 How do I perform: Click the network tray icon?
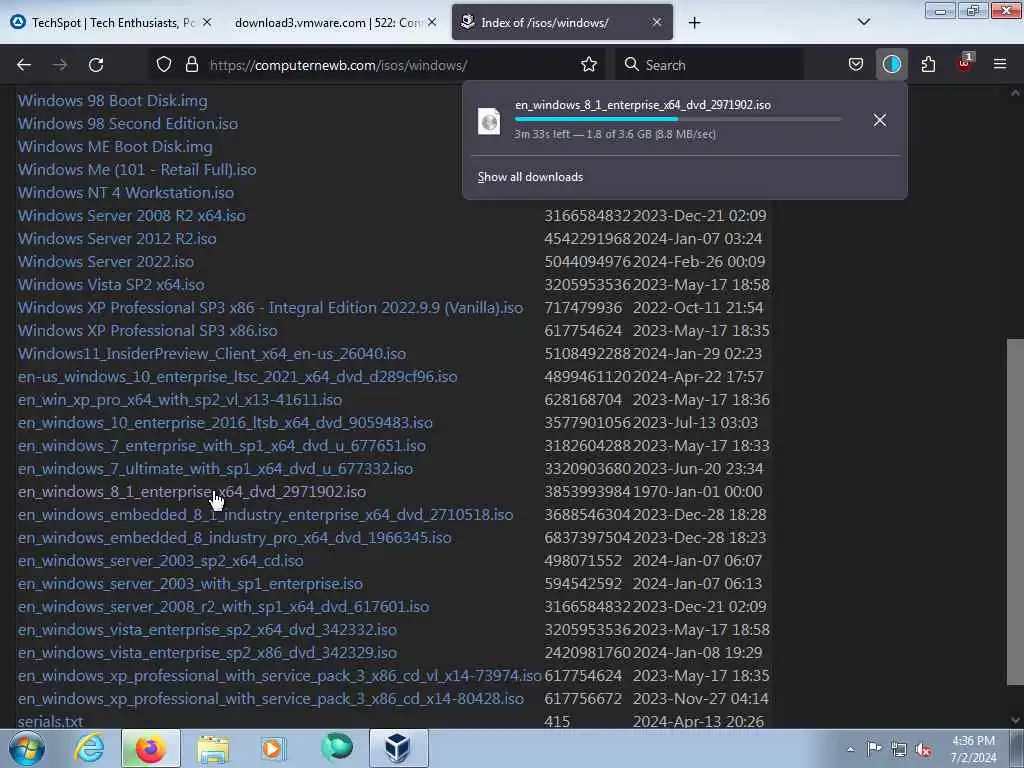pyautogui.click(x=899, y=750)
